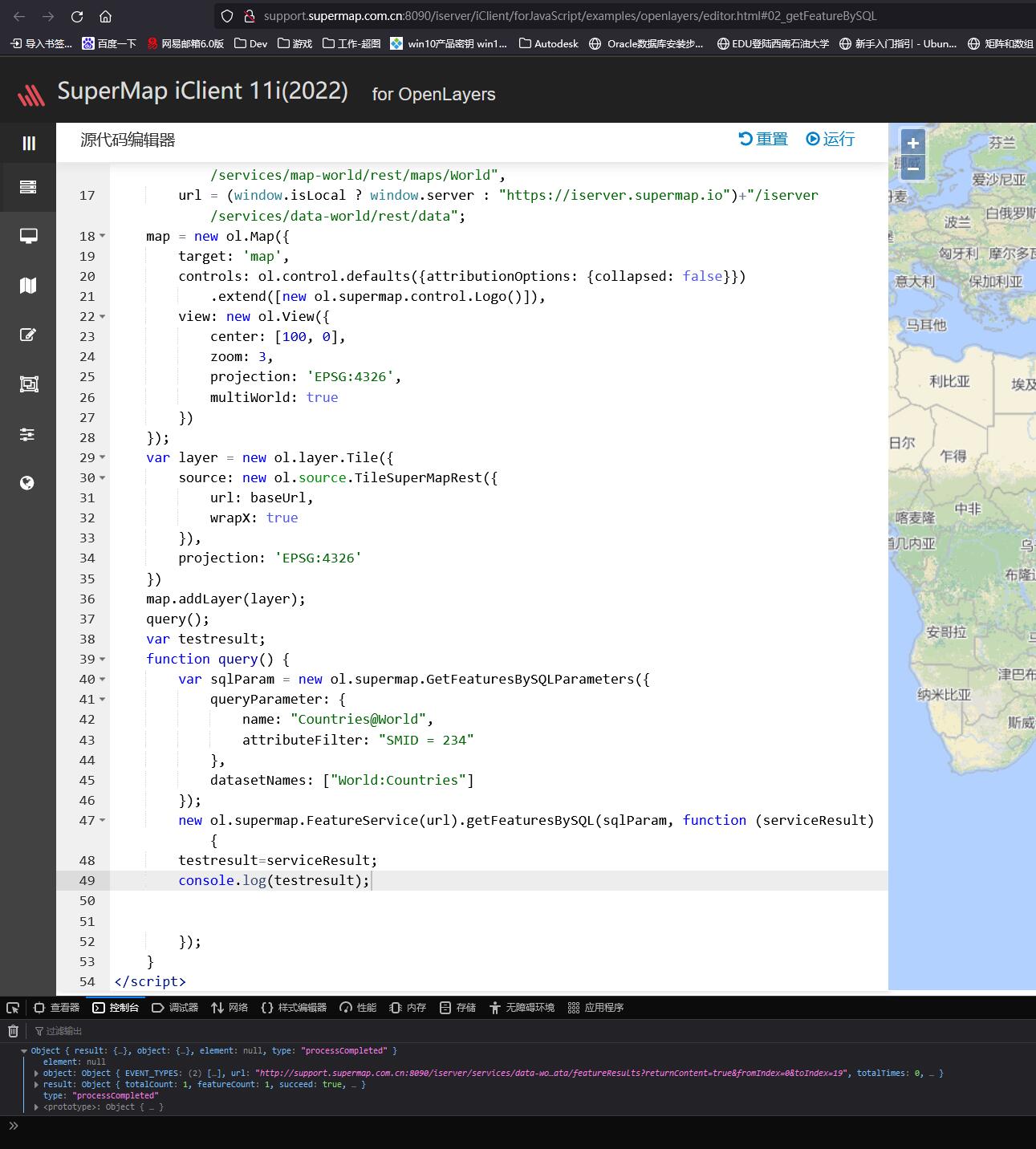Click the 'SMID = 234' attribute filter string
The height and width of the screenshot is (1149, 1036).
coord(426,741)
